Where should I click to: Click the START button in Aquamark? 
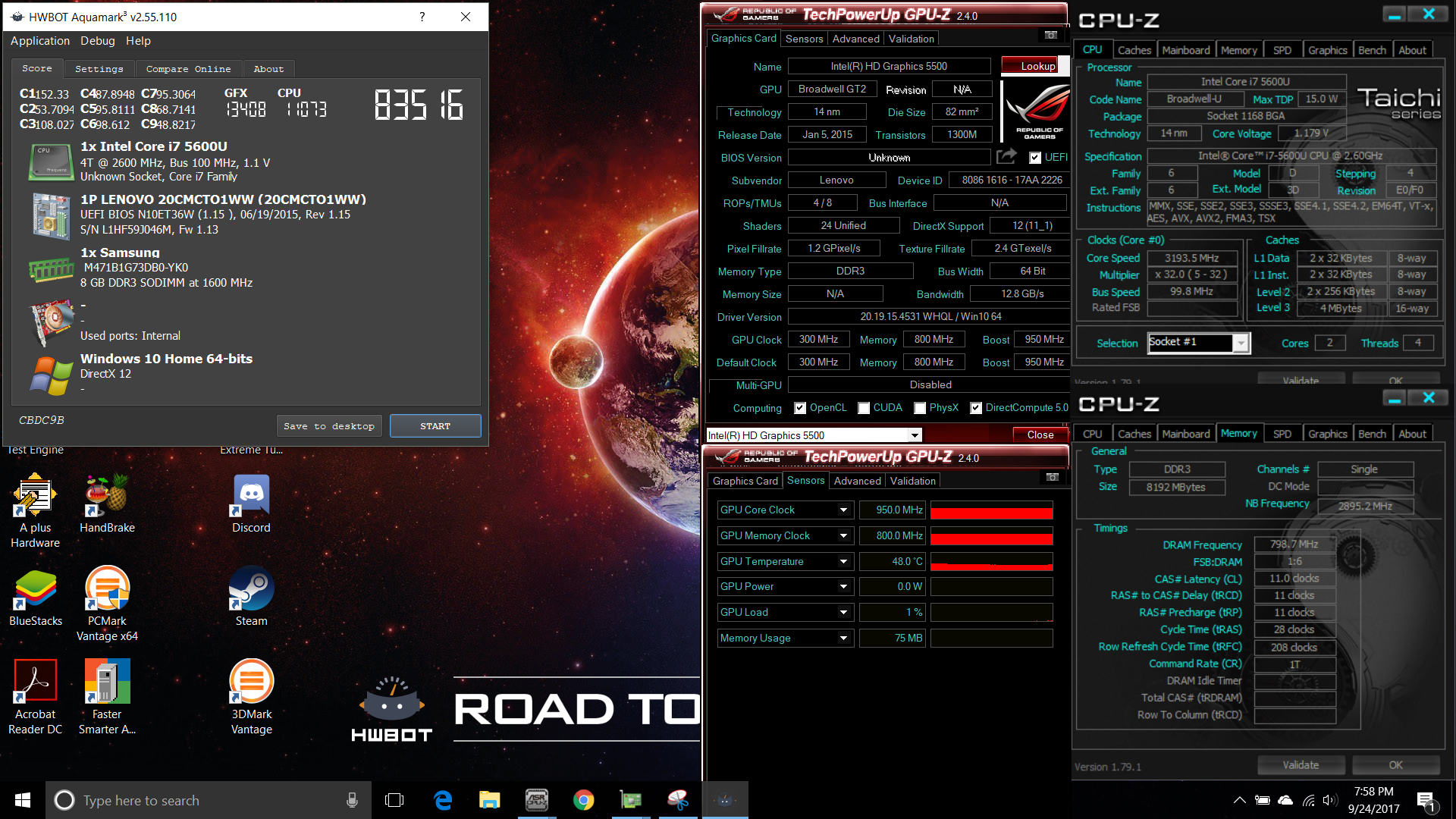tap(435, 426)
